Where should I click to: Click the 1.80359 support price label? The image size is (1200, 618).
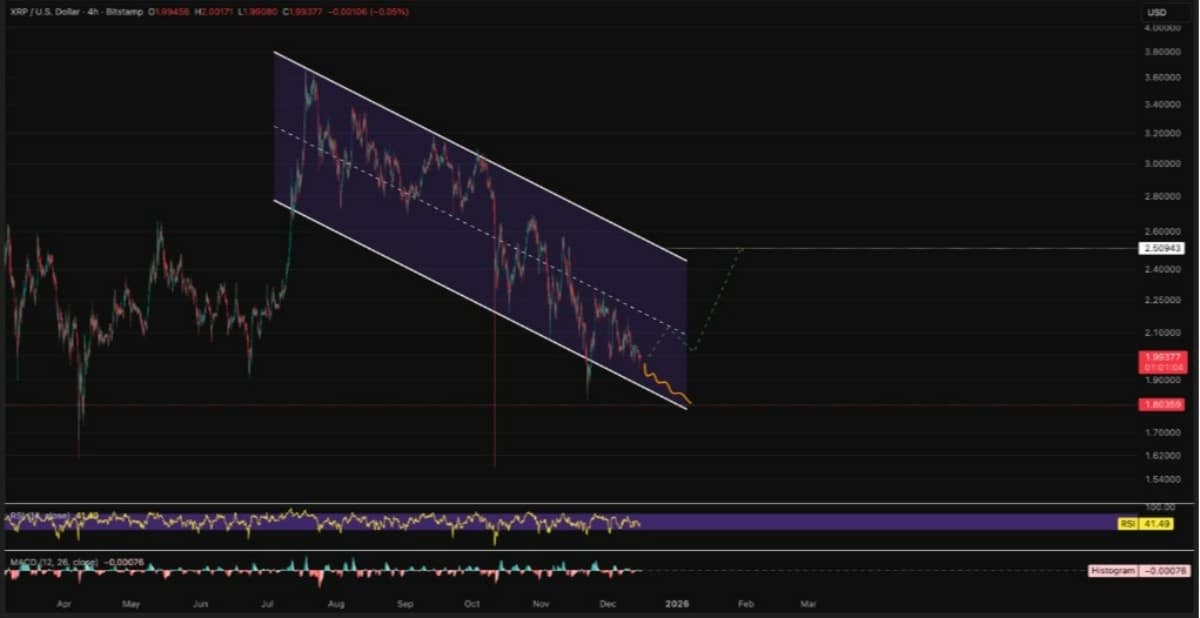coord(1161,405)
